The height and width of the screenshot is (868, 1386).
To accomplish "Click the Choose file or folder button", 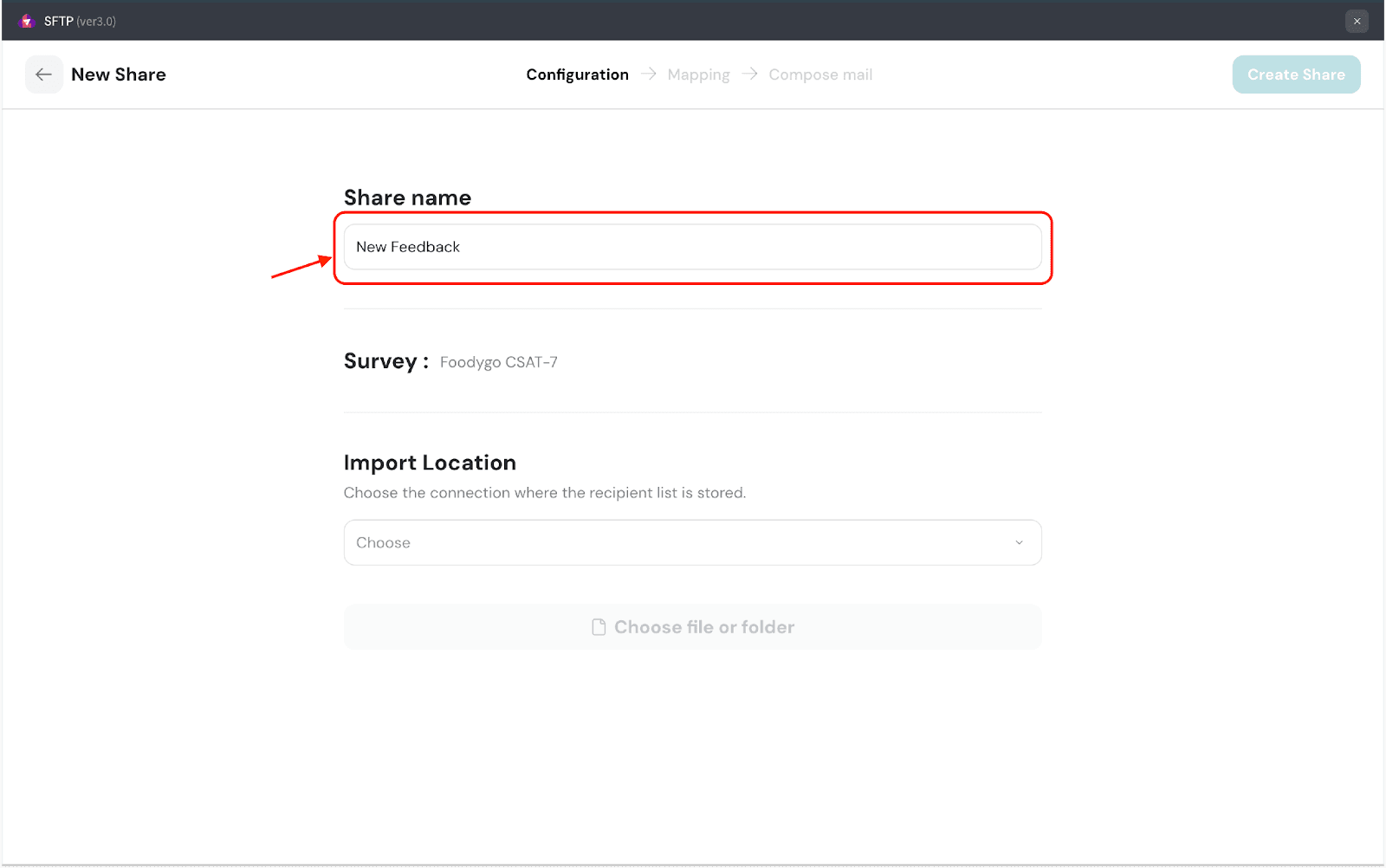I will click(703, 627).
